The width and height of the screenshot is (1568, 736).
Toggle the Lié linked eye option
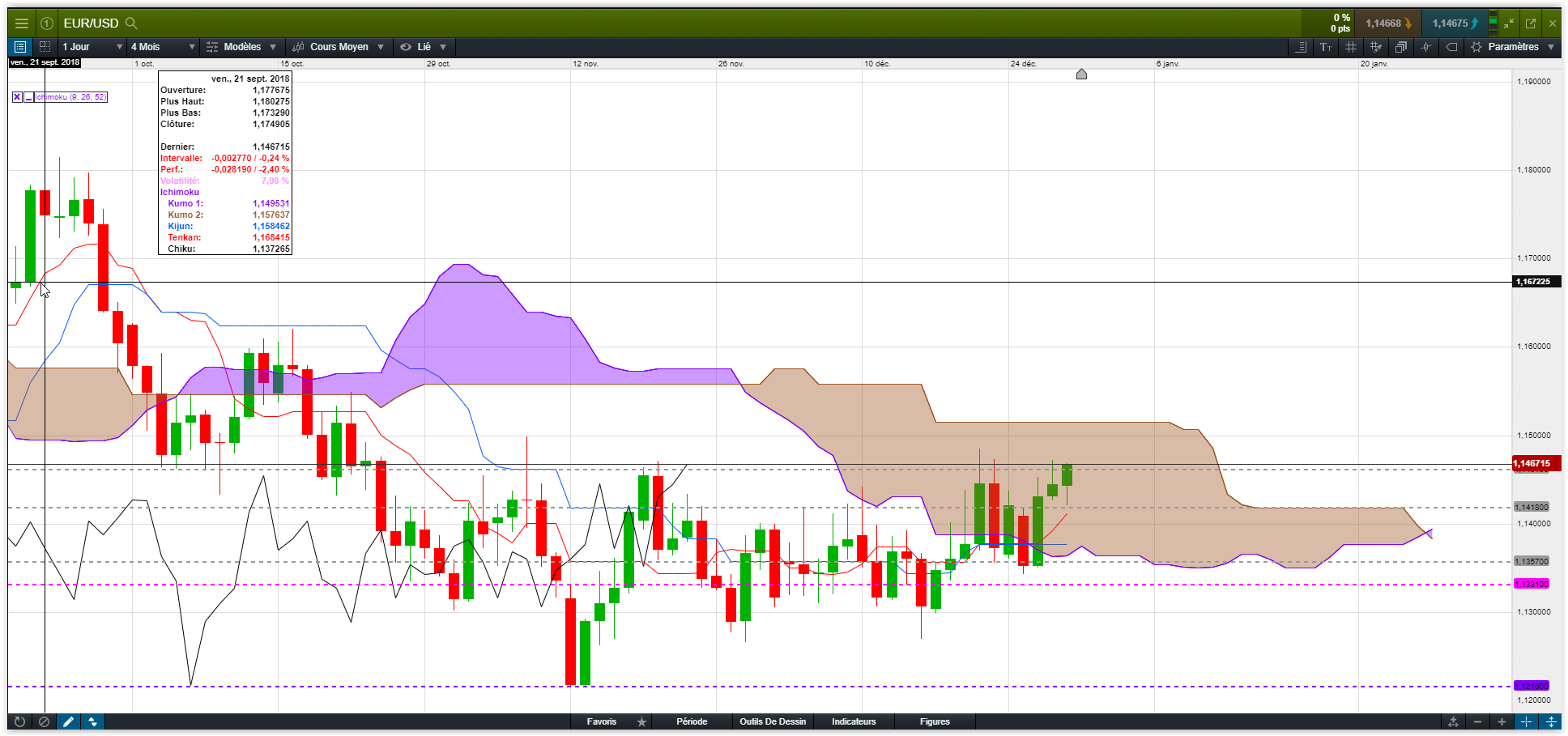pyautogui.click(x=423, y=47)
